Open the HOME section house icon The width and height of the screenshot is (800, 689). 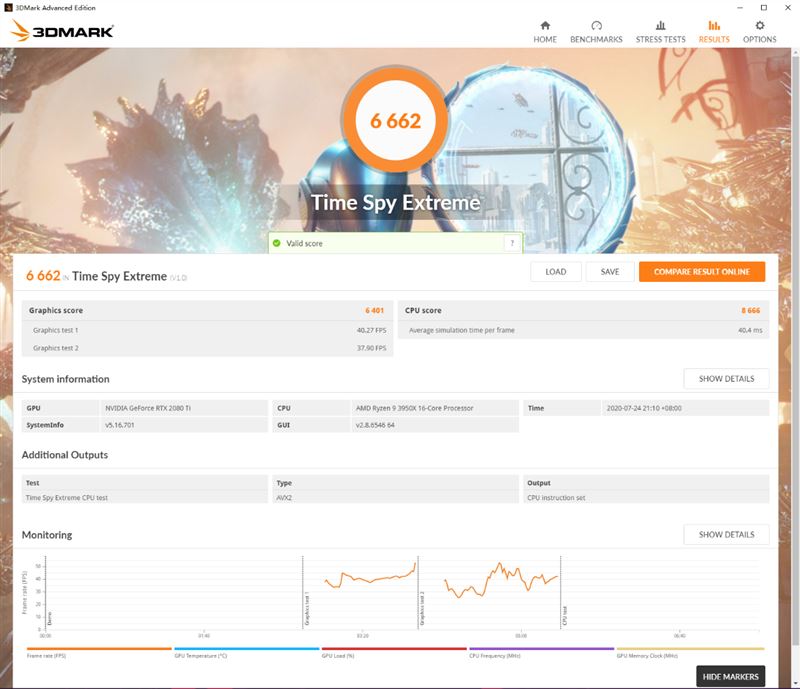545,26
